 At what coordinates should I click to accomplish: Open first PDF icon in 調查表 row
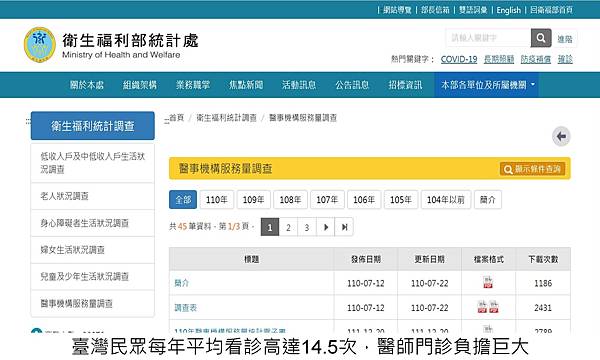(x=482, y=307)
